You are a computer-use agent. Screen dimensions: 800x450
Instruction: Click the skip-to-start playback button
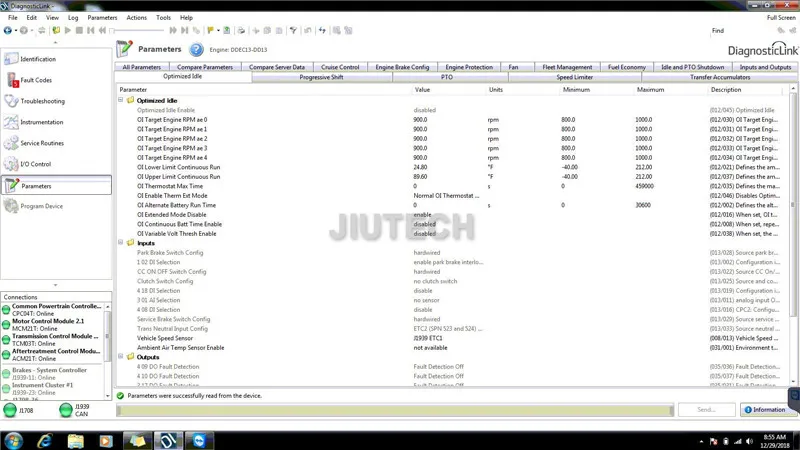click(x=90, y=31)
